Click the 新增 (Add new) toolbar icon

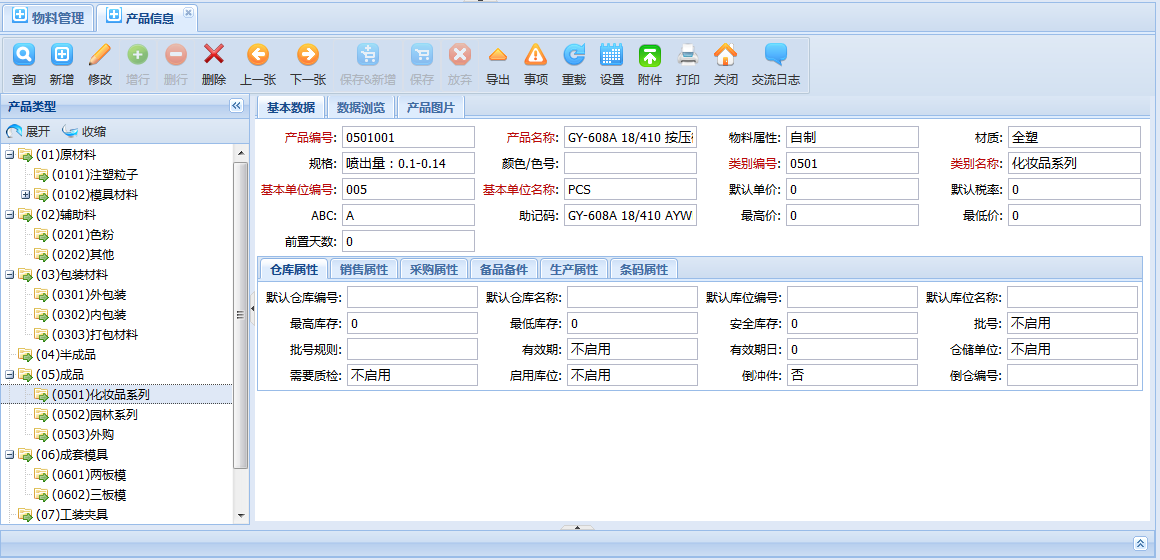tap(62, 56)
